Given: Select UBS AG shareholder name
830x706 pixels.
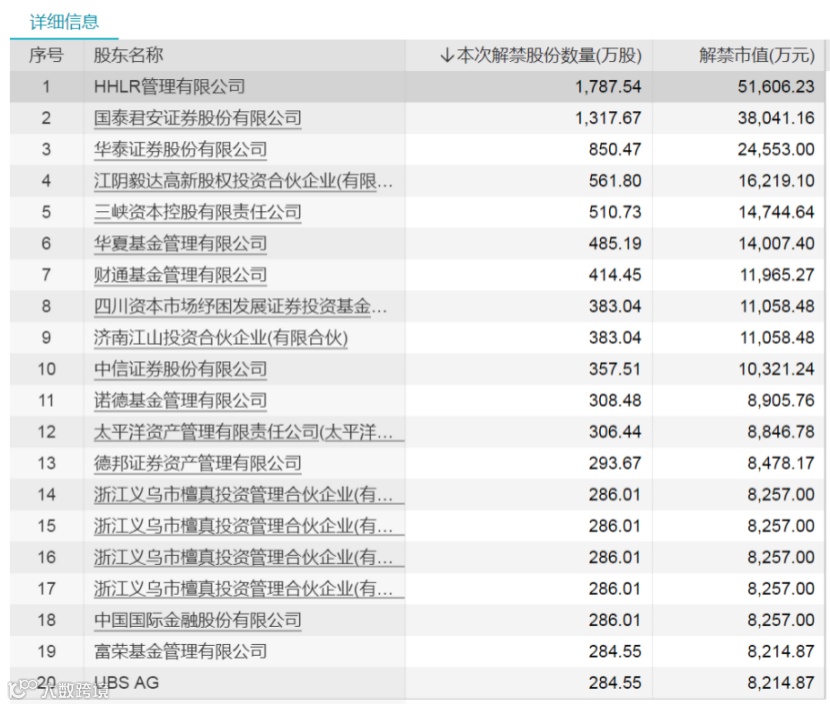Looking at the screenshot, I should click(x=127, y=683).
